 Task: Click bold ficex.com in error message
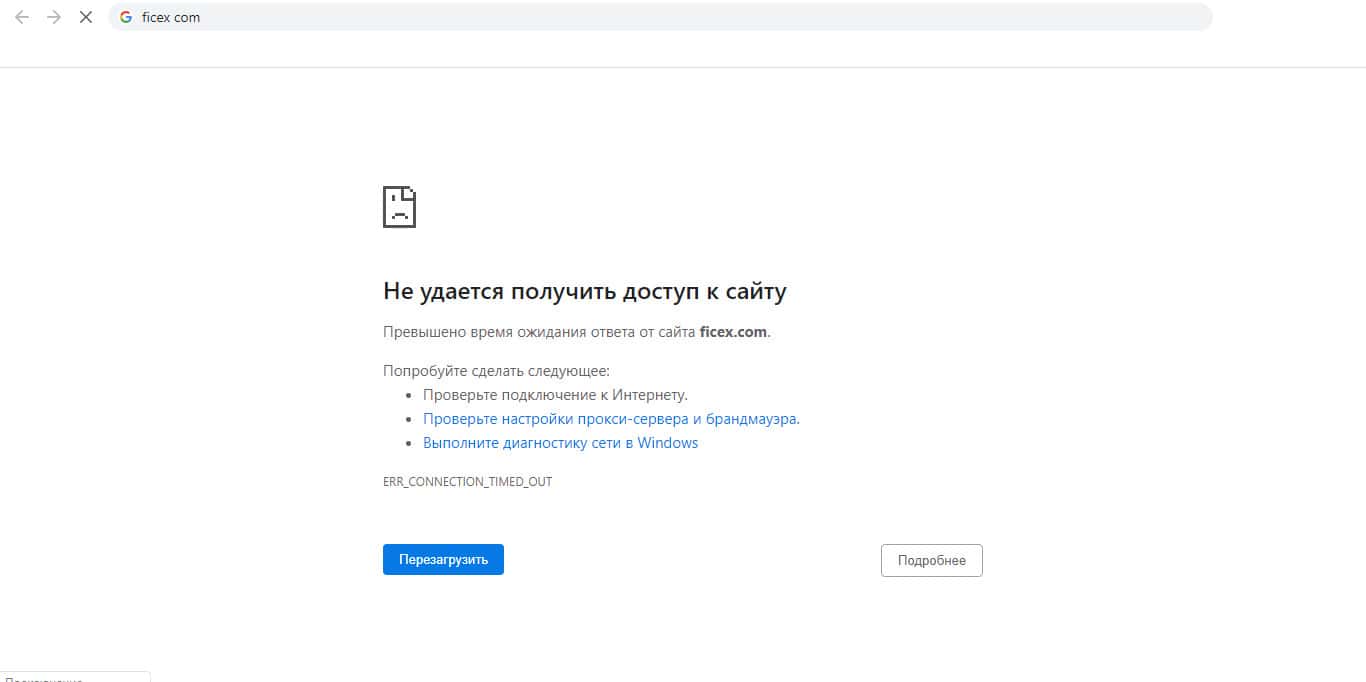[733, 332]
